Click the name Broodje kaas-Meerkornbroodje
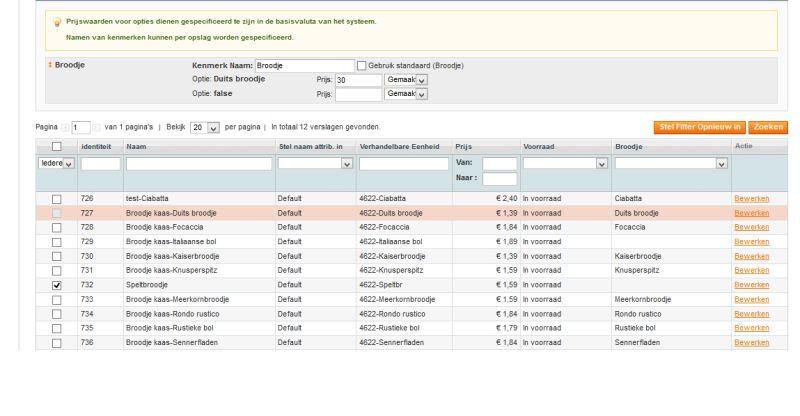Image resolution: width=800 pixels, height=416 pixels. pos(178,299)
